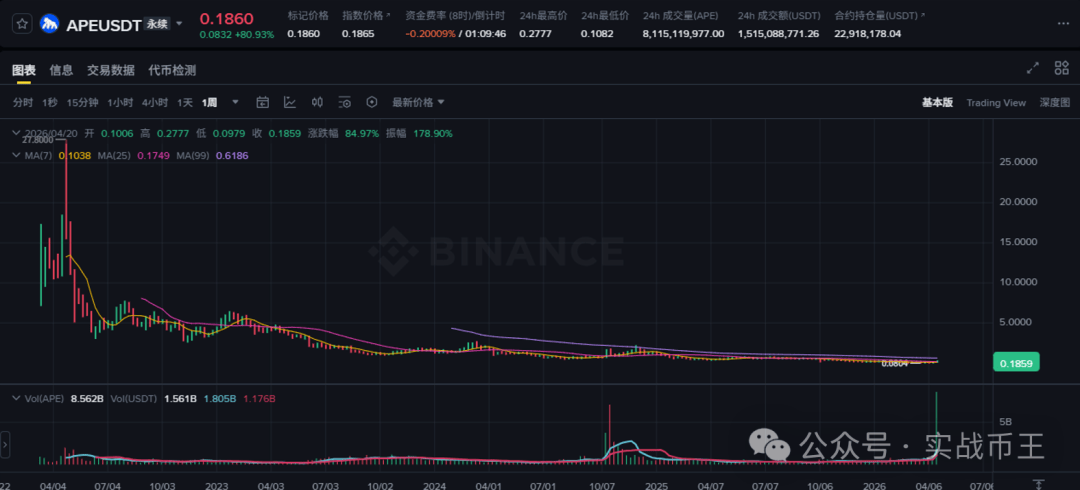This screenshot has height=490, width=1080.
Task: Click the APE coin logo icon
Action: coord(49,23)
